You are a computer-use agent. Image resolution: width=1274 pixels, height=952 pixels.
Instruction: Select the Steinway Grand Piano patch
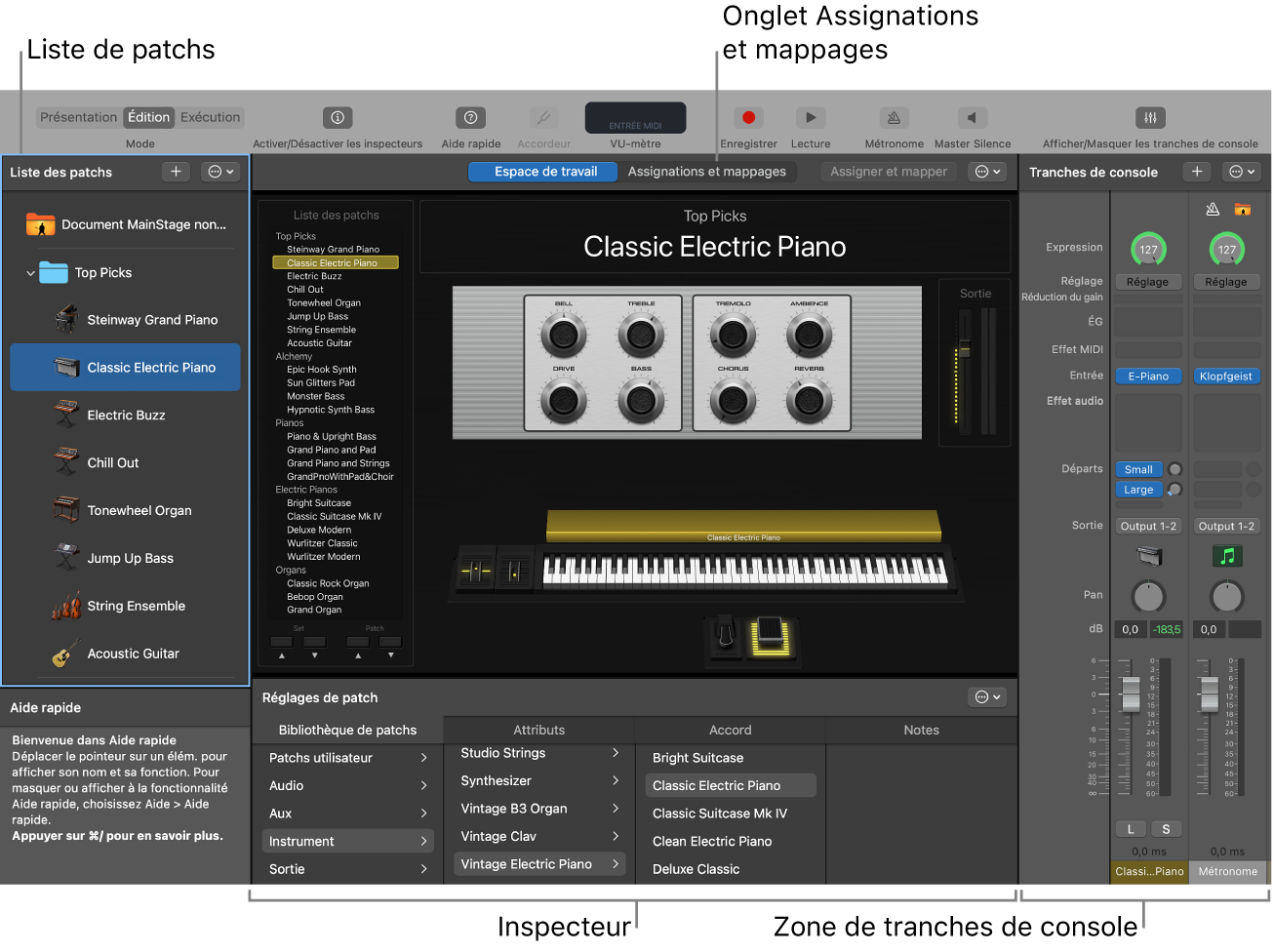(125, 319)
